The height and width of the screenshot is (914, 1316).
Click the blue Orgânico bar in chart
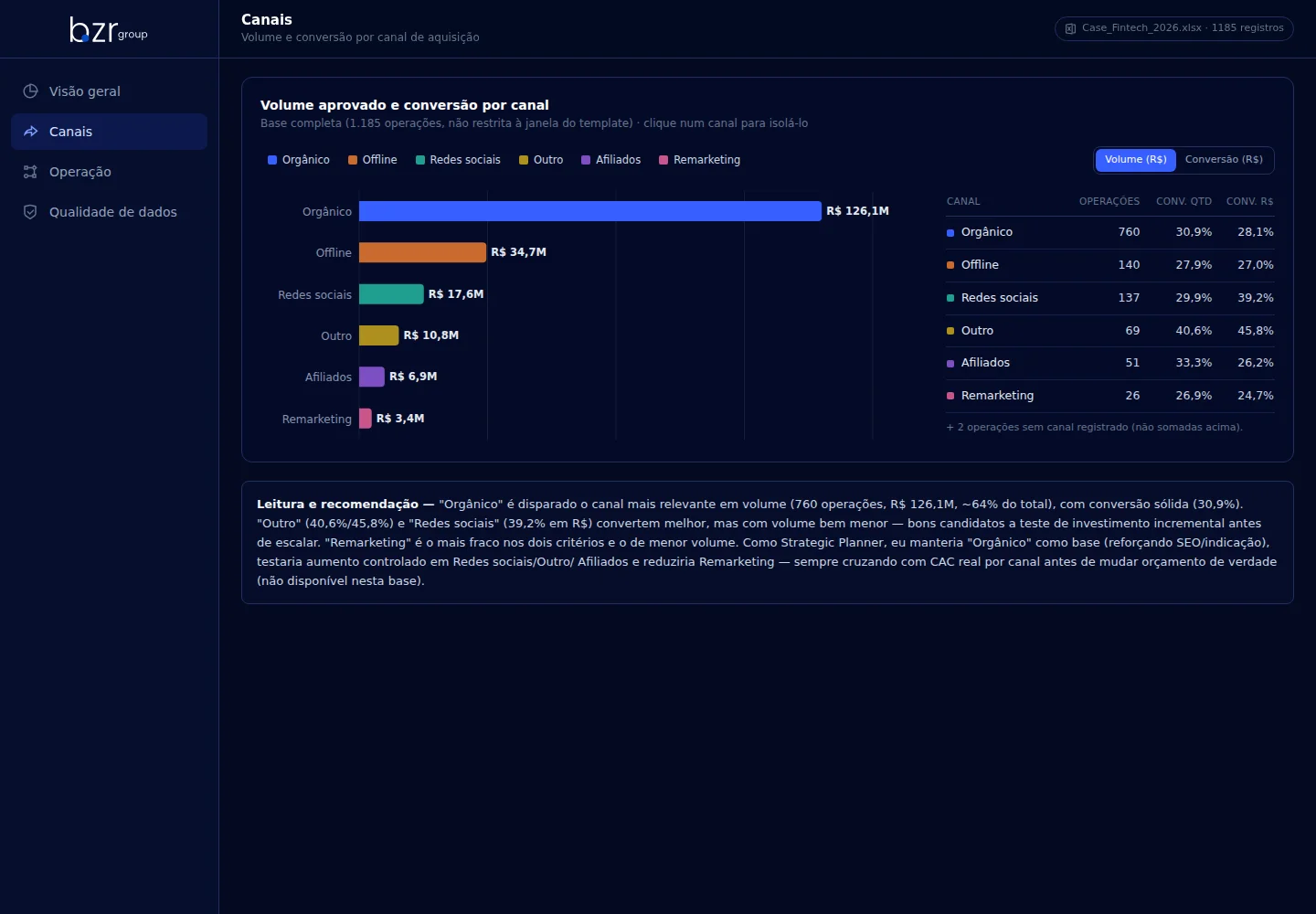[x=590, y=211]
